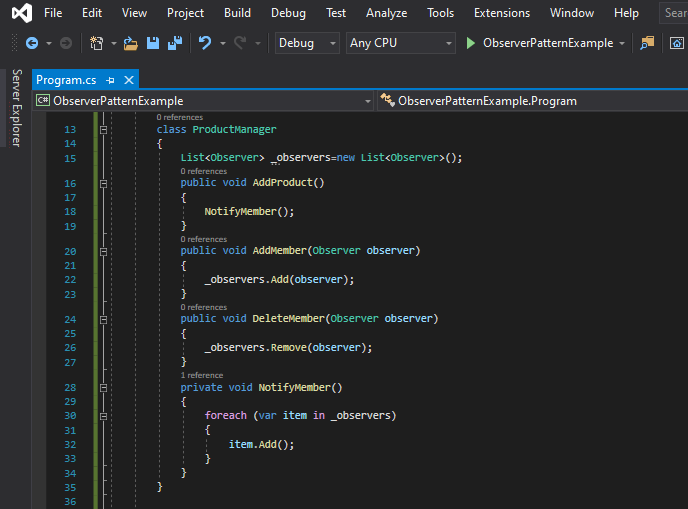The image size is (688, 509).
Task: Collapse the AddMember method block
Action: click(104, 252)
